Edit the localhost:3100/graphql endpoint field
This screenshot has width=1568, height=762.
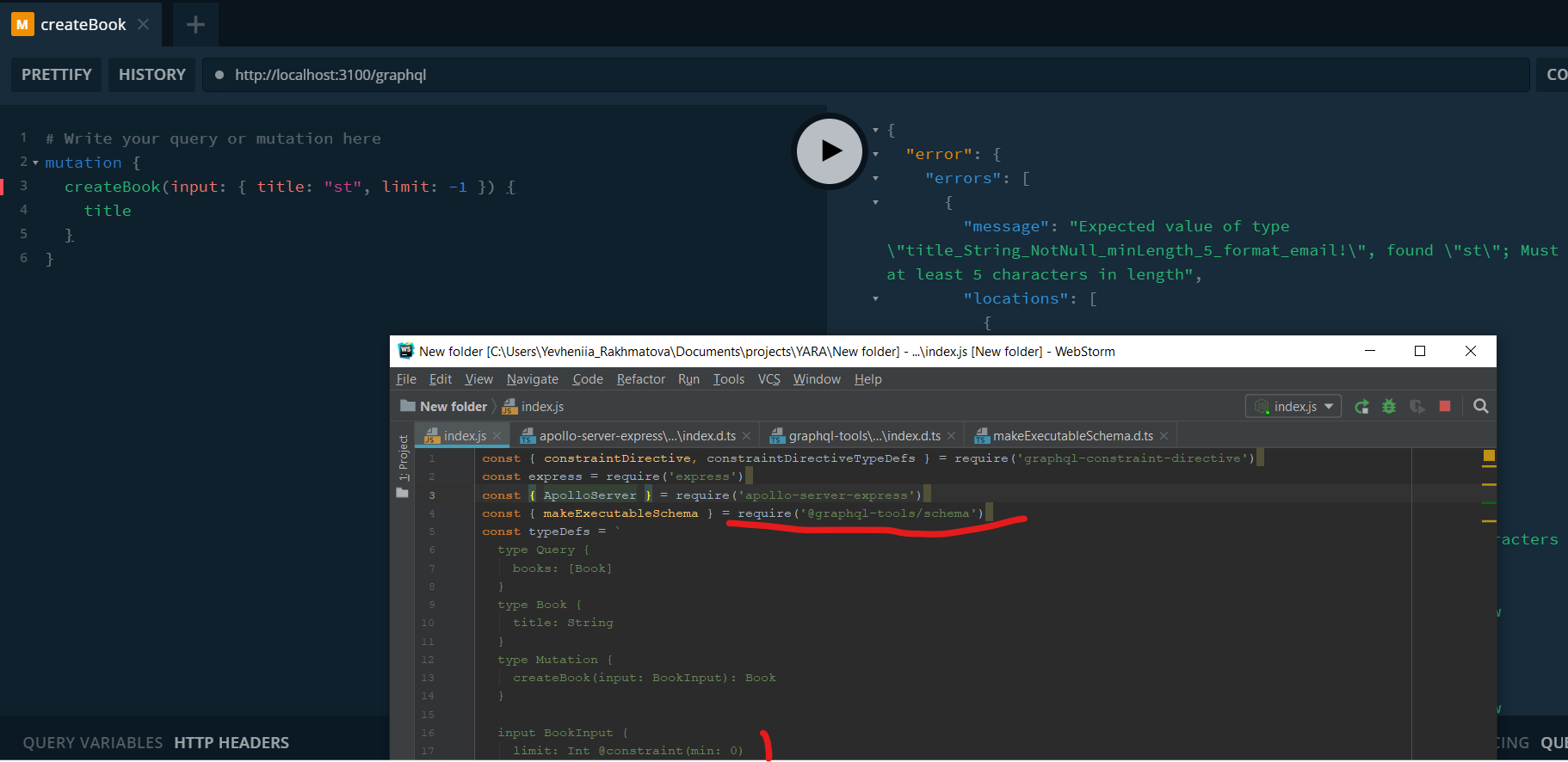coord(866,75)
